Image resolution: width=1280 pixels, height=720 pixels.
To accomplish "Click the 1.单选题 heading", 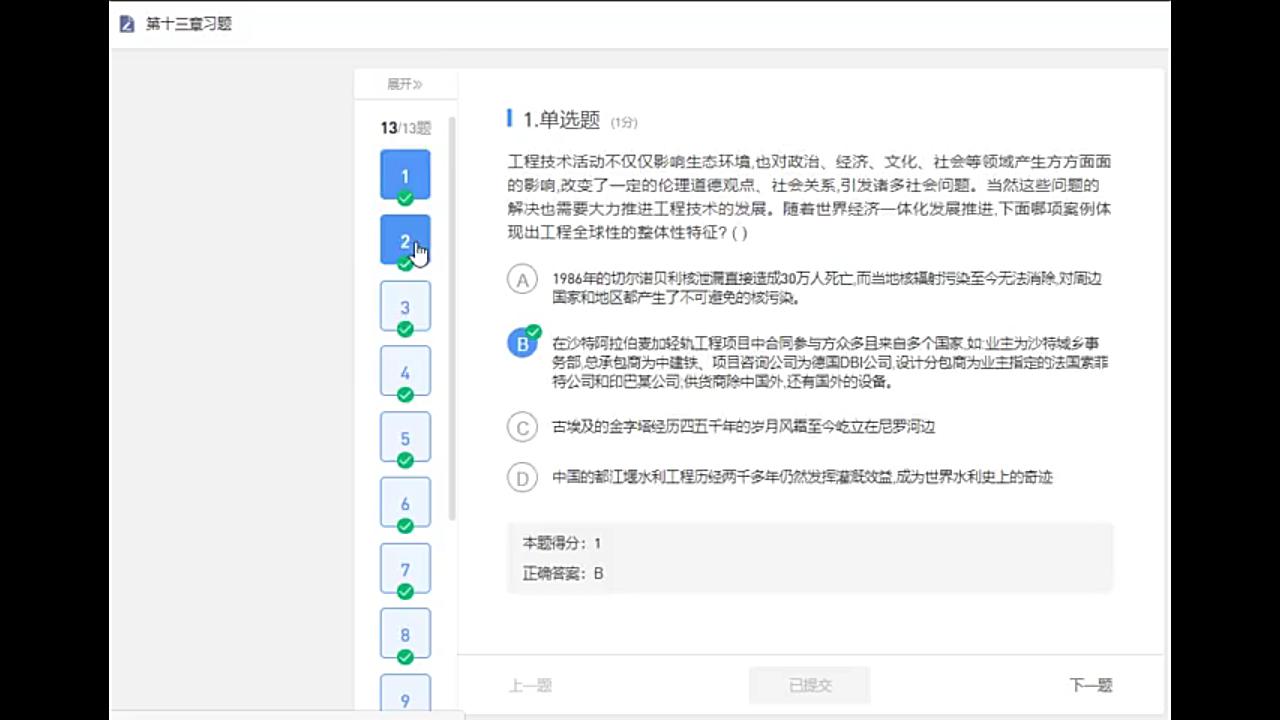I will click(561, 120).
